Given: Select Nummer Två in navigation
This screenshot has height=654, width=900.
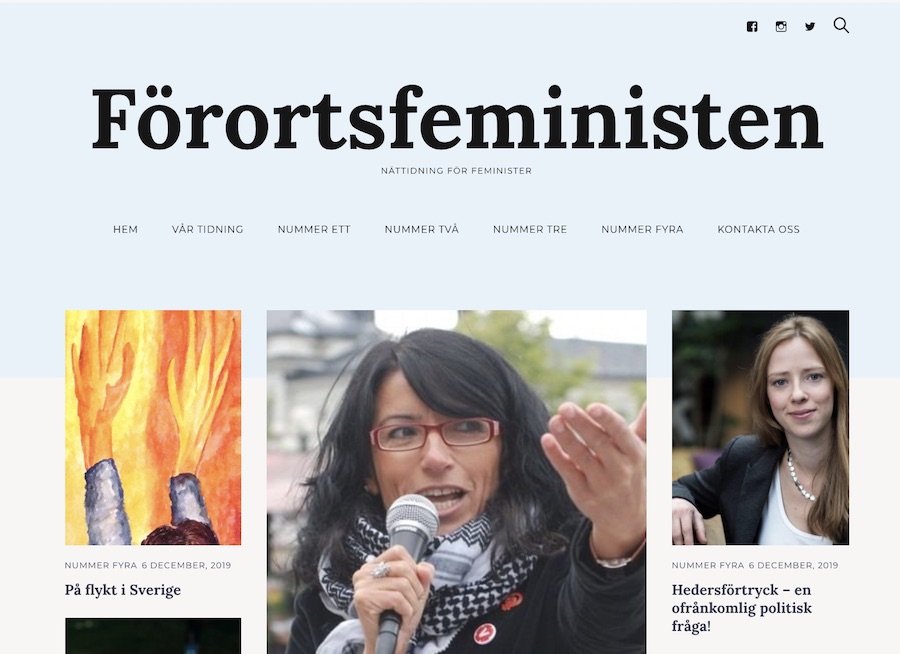Looking at the screenshot, I should (422, 229).
